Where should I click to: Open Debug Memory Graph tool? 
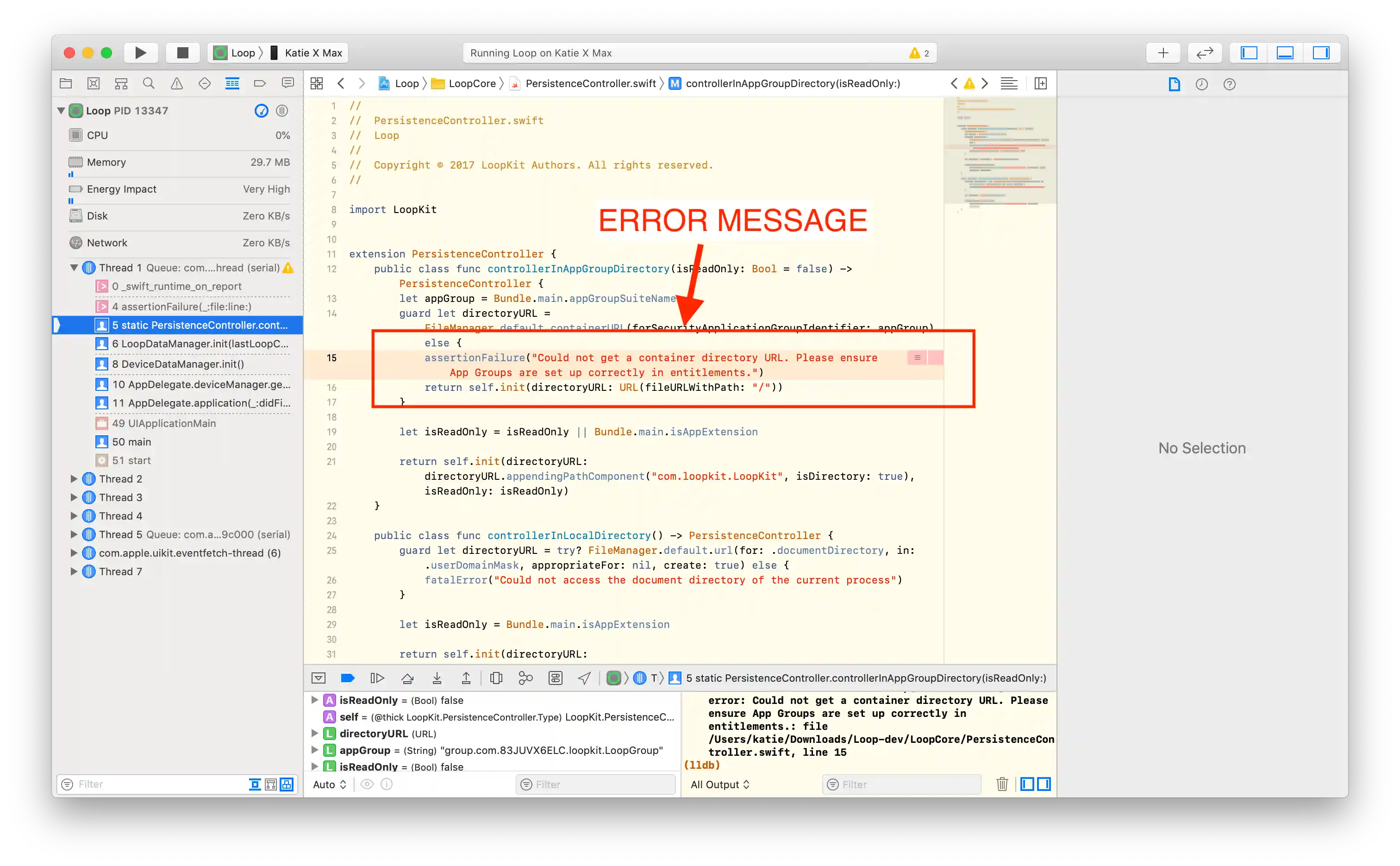525,678
